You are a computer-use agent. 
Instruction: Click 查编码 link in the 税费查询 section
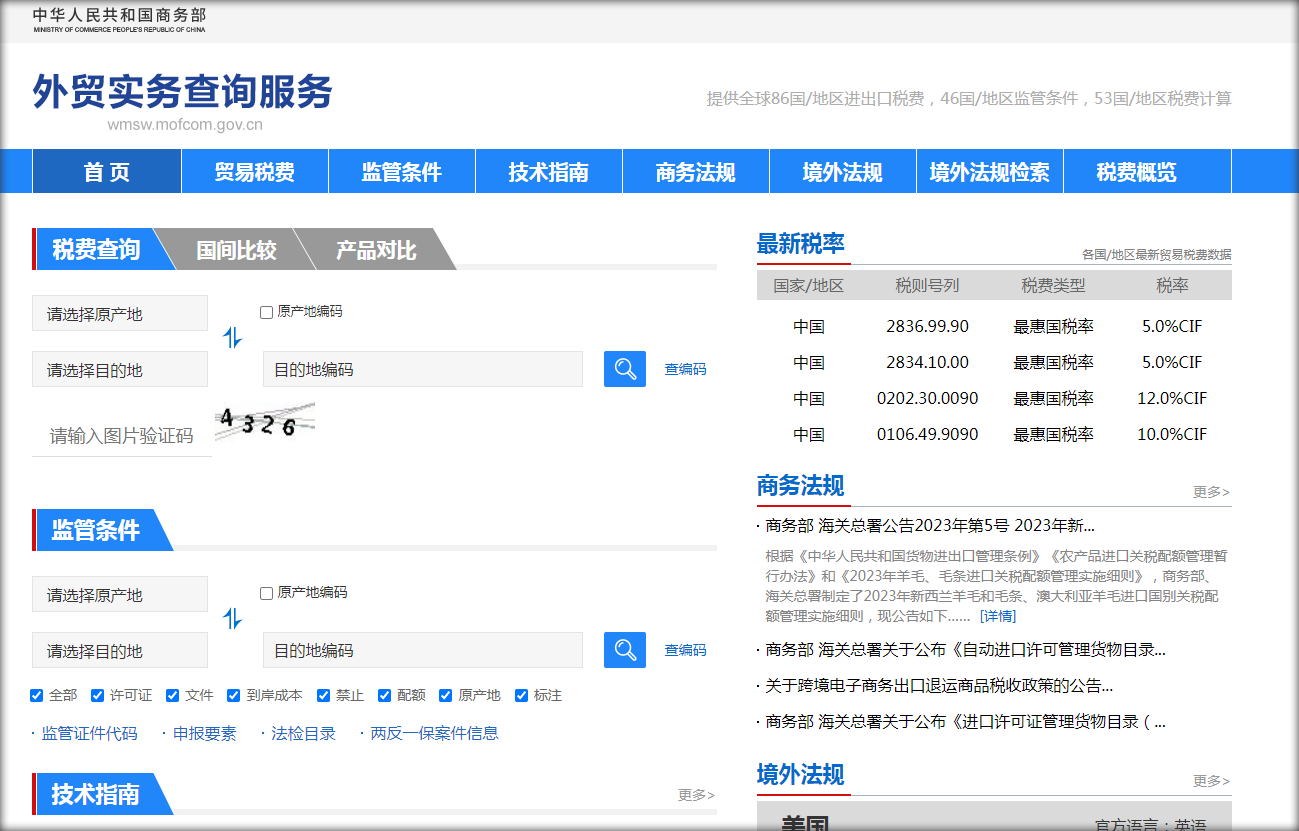(686, 369)
